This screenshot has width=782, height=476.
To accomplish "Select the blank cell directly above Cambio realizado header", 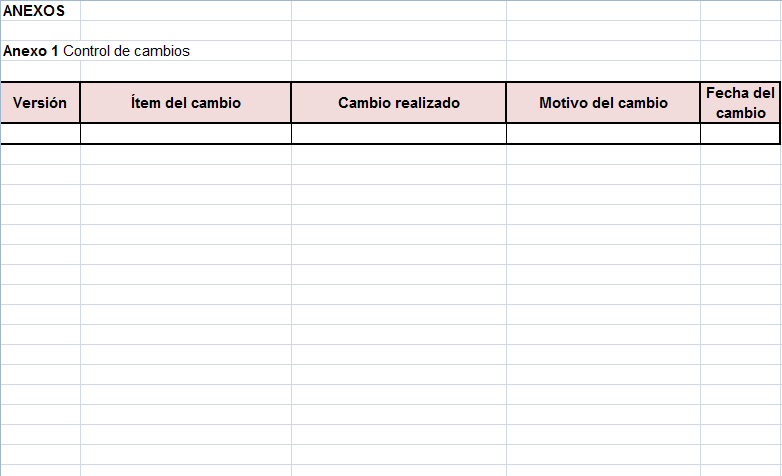I will [x=398, y=71].
